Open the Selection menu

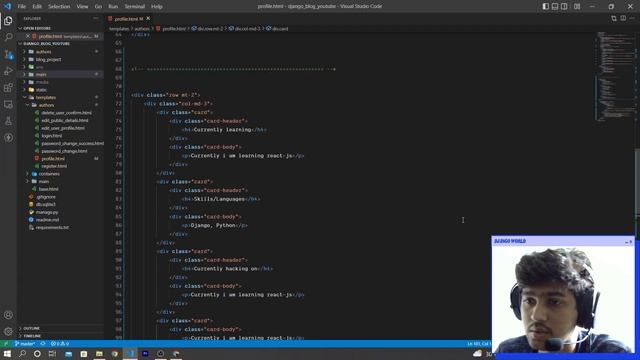pos(59,6)
